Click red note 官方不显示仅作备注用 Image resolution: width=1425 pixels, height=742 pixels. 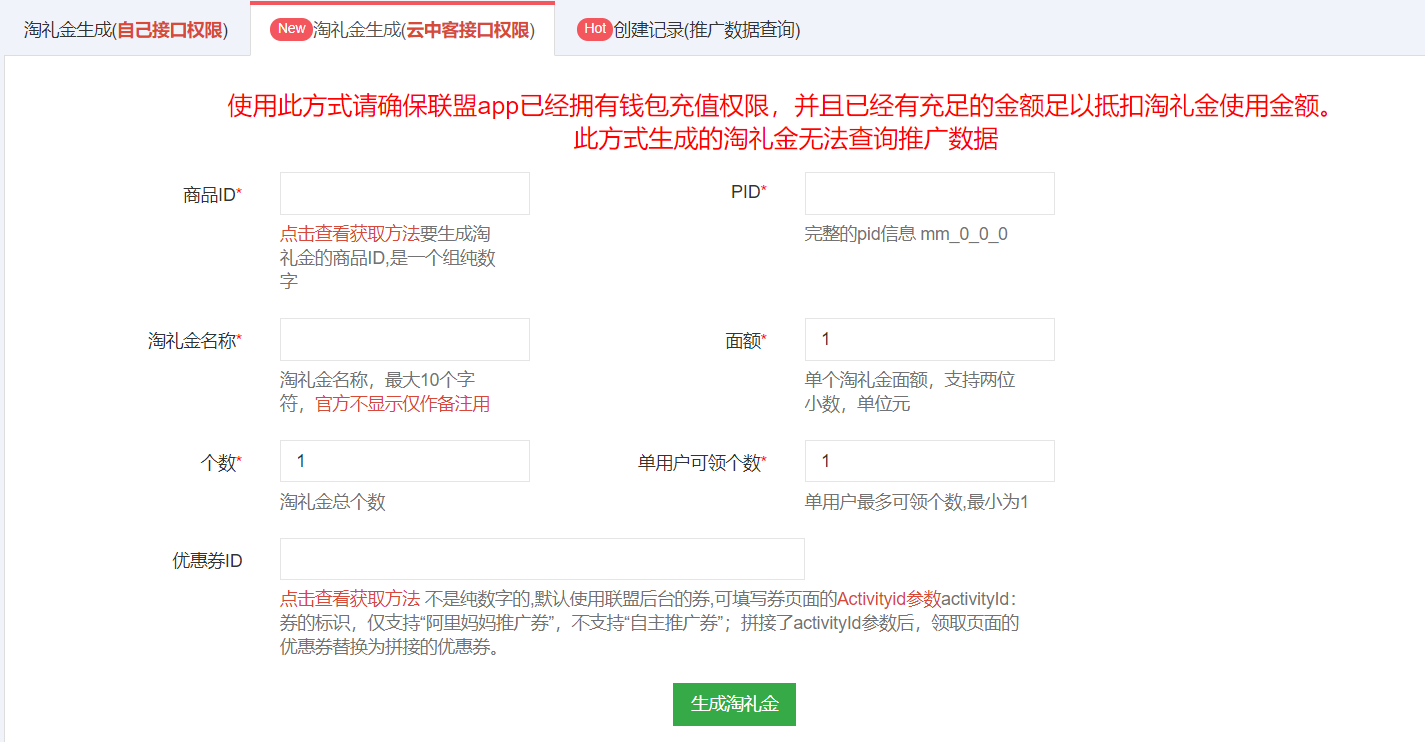403,404
